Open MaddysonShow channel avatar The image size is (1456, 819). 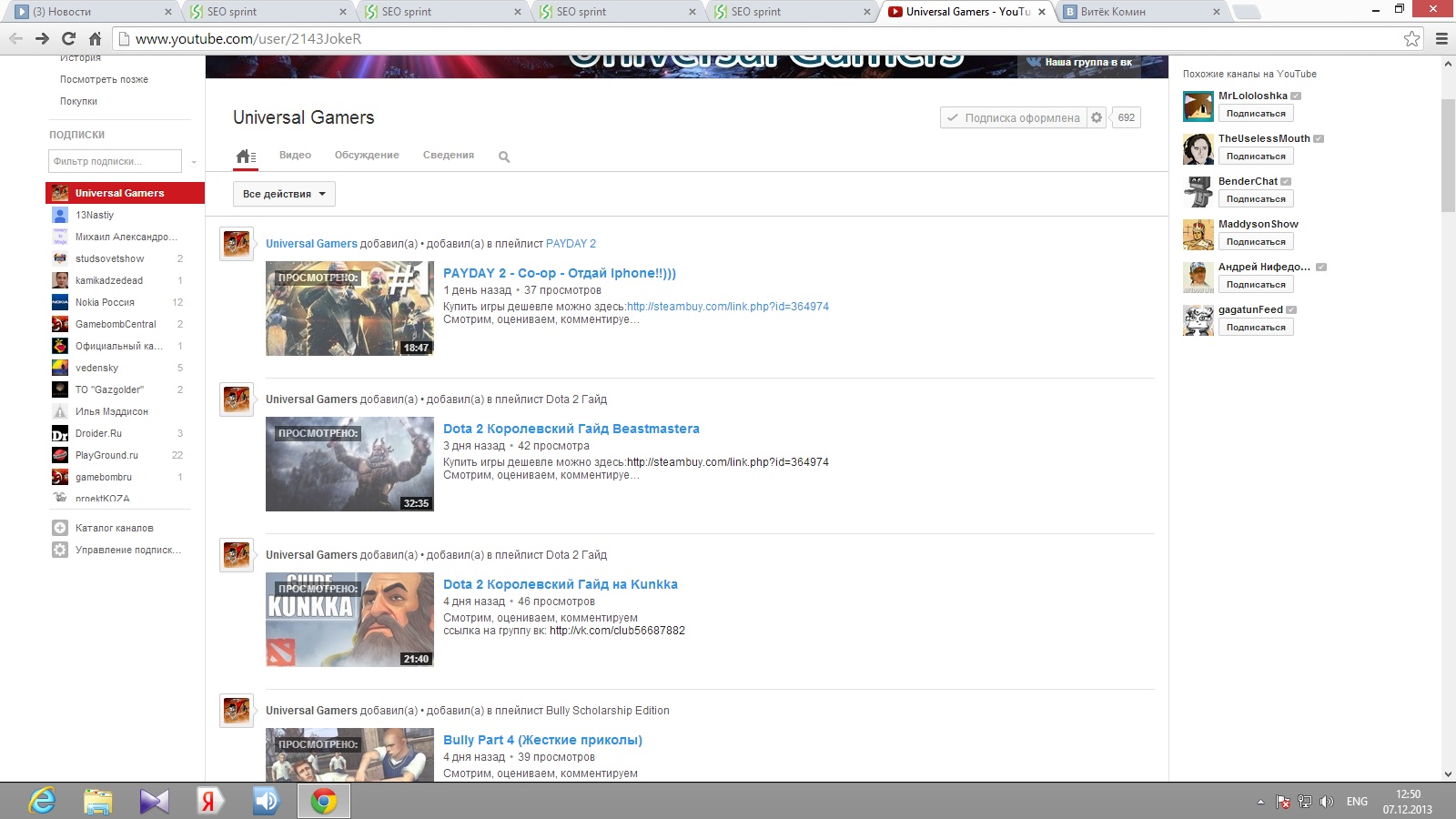coord(1198,234)
